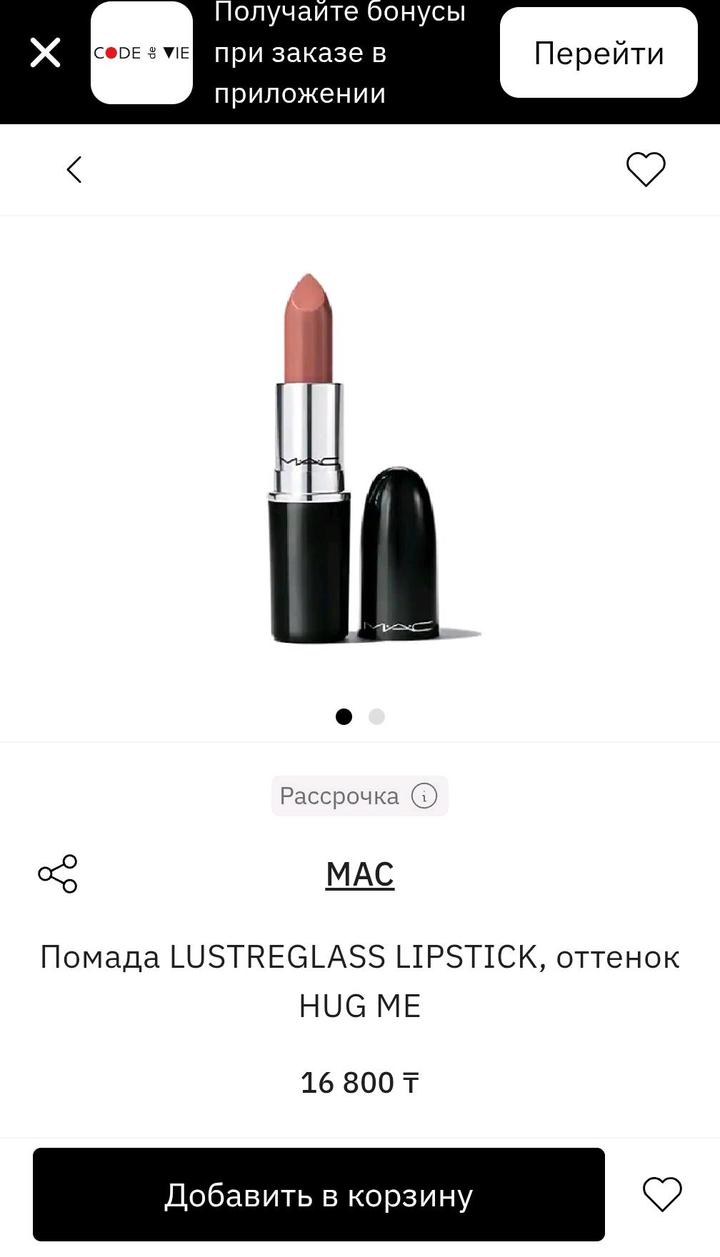Tap the HUG ME shade name
720x1257 pixels.
pos(360,1006)
